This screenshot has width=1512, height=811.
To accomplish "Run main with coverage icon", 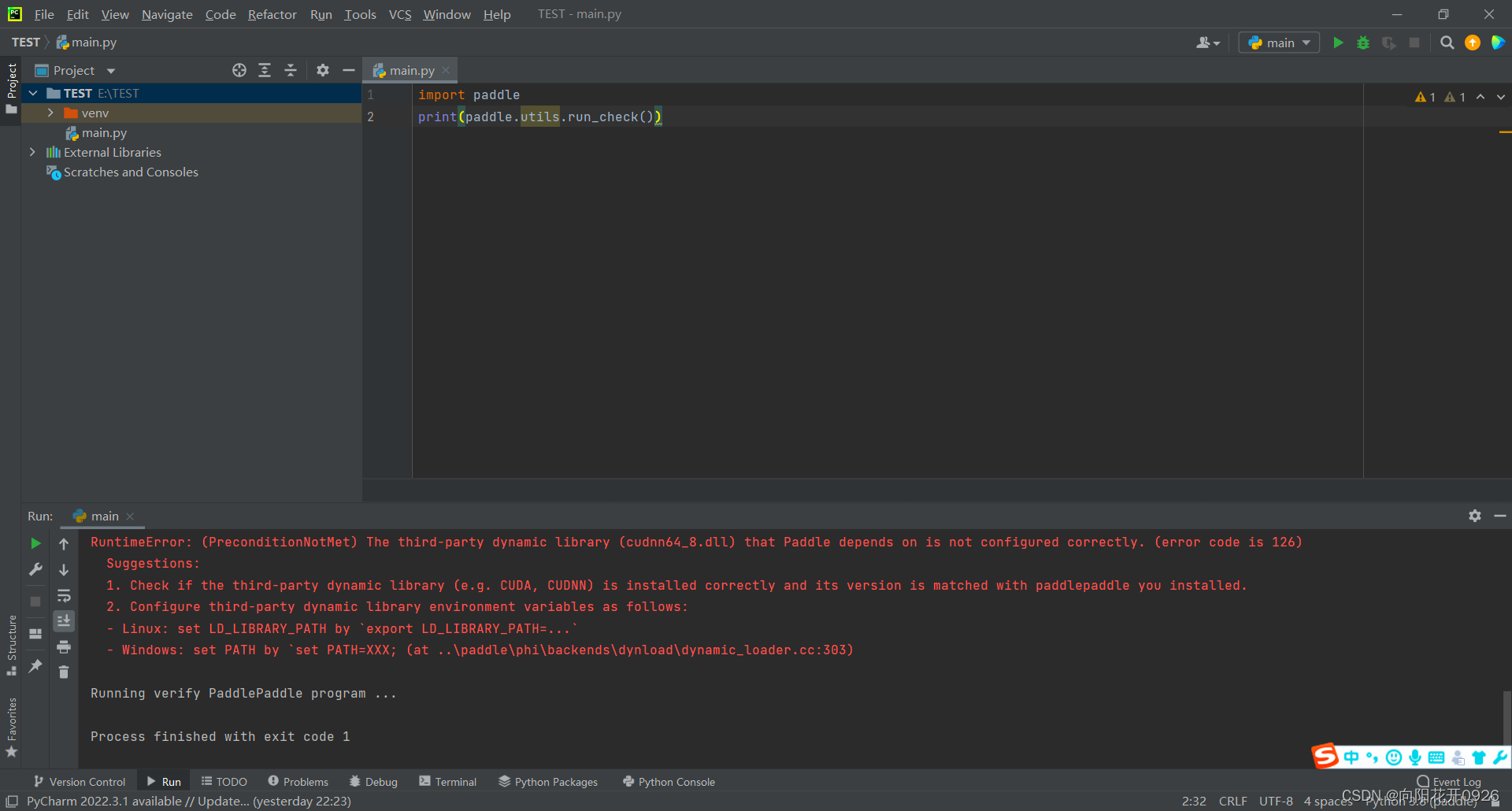I will [x=1389, y=43].
